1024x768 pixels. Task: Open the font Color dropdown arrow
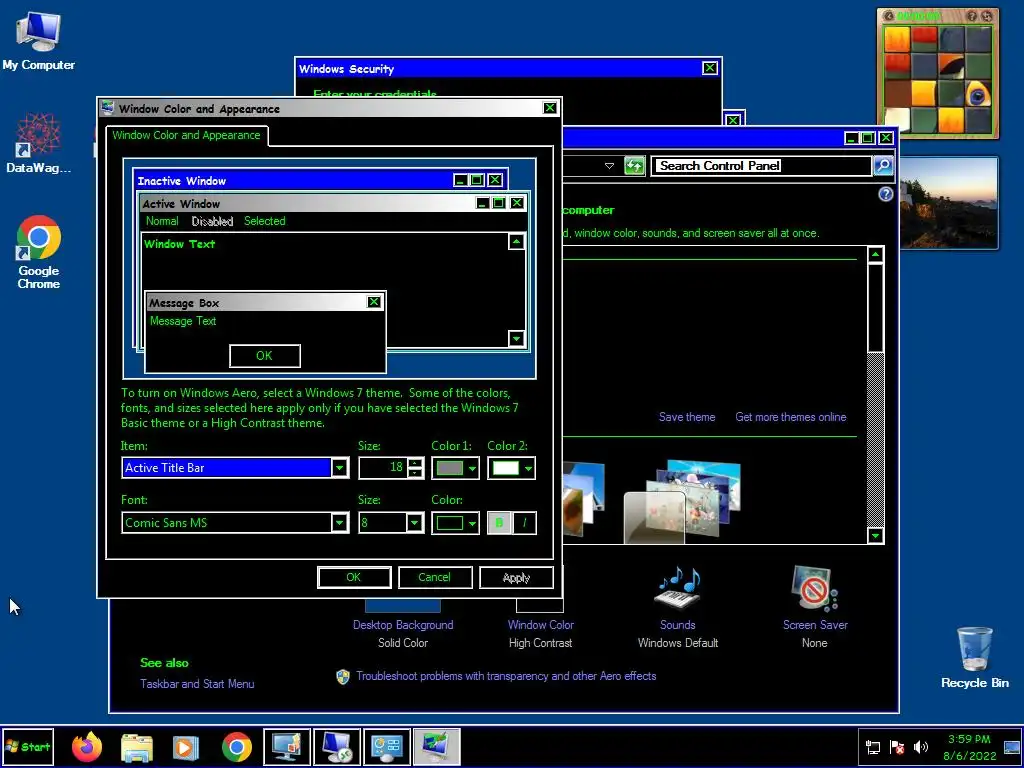pos(473,522)
